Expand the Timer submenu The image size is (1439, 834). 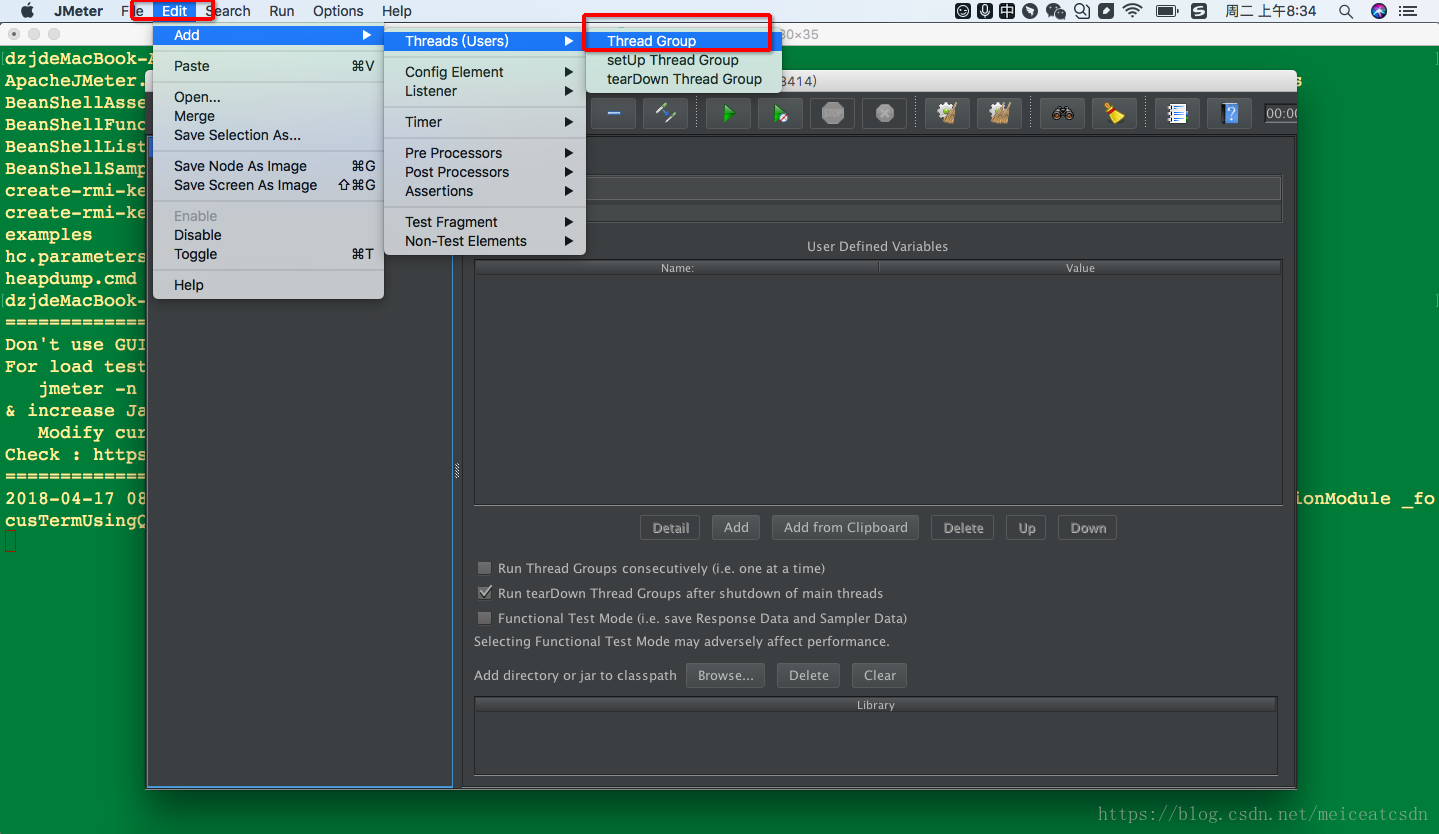[x=484, y=122]
